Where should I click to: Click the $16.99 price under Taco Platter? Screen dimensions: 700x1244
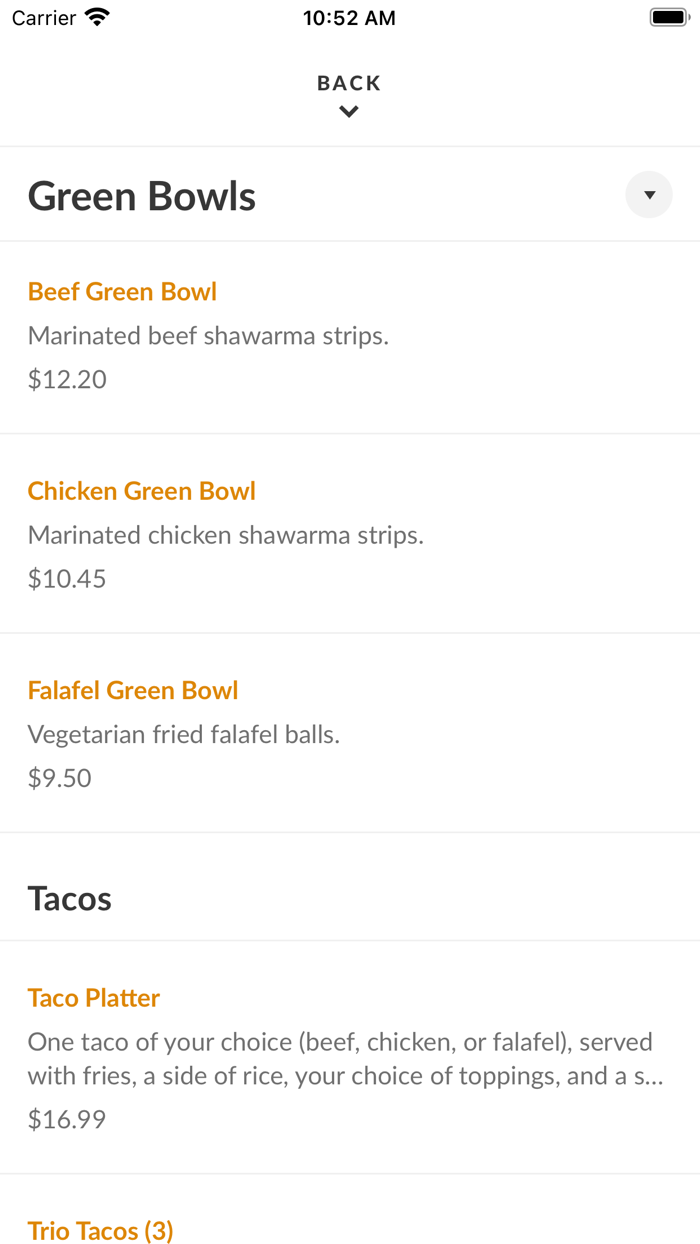66,1118
